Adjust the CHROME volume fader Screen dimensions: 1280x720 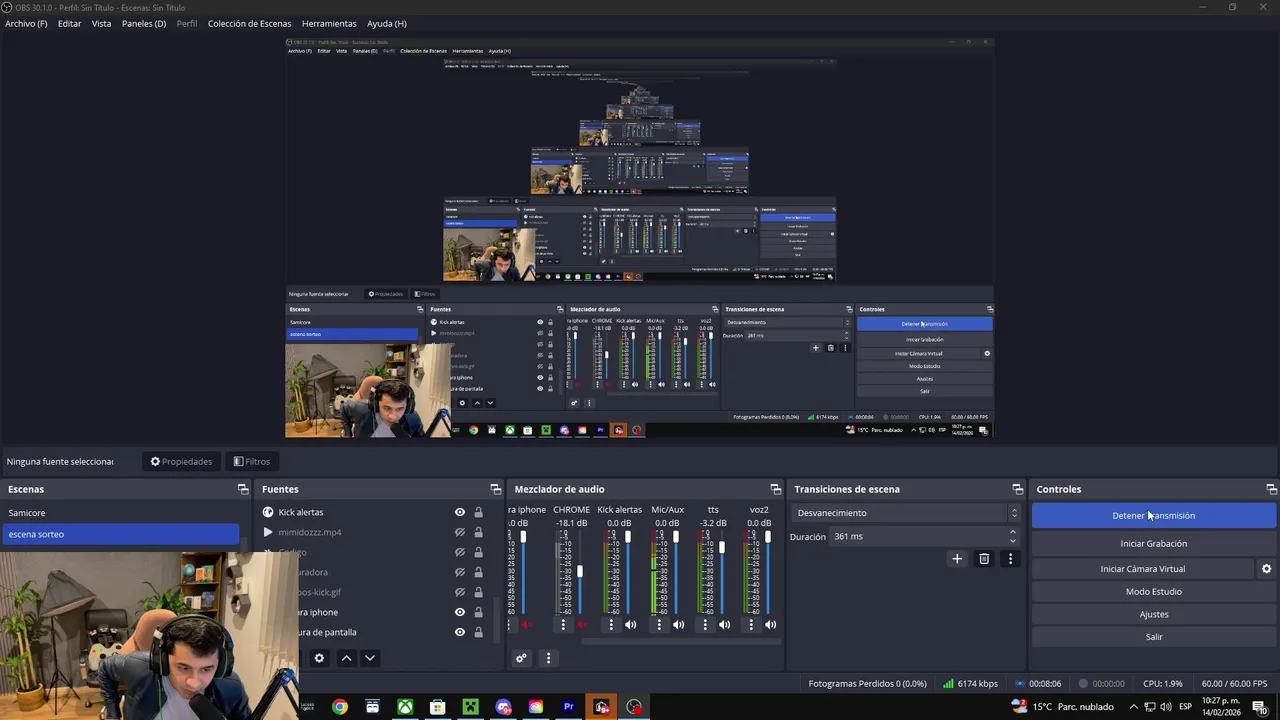(x=579, y=571)
